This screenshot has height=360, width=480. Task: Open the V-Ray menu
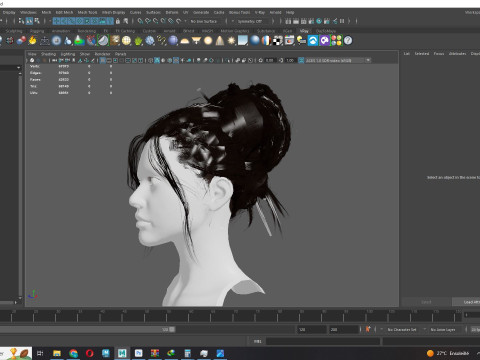click(x=260, y=12)
